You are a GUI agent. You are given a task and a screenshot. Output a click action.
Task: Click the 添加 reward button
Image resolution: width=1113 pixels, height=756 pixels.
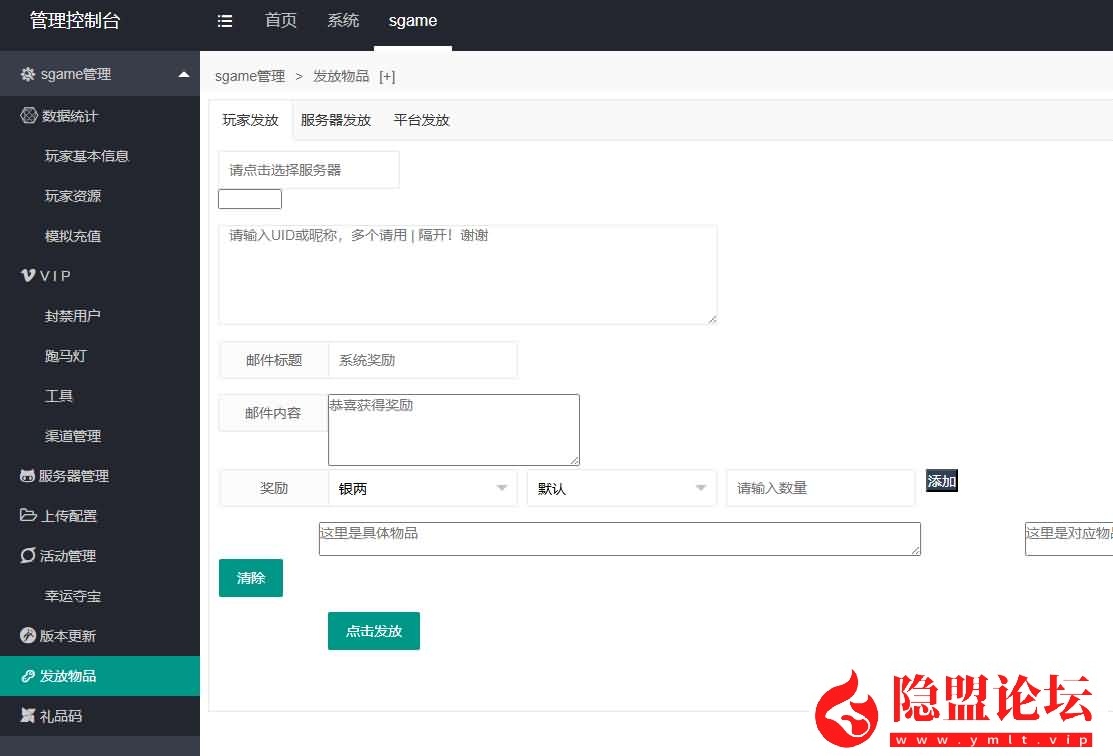pos(941,482)
